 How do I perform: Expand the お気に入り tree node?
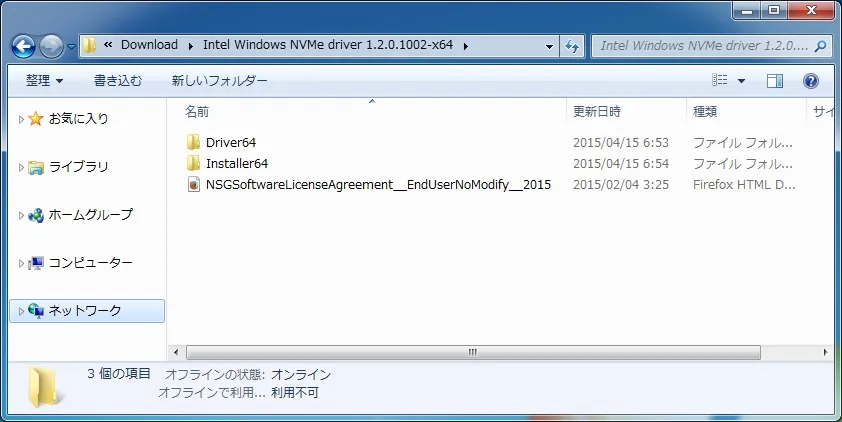(x=21, y=119)
